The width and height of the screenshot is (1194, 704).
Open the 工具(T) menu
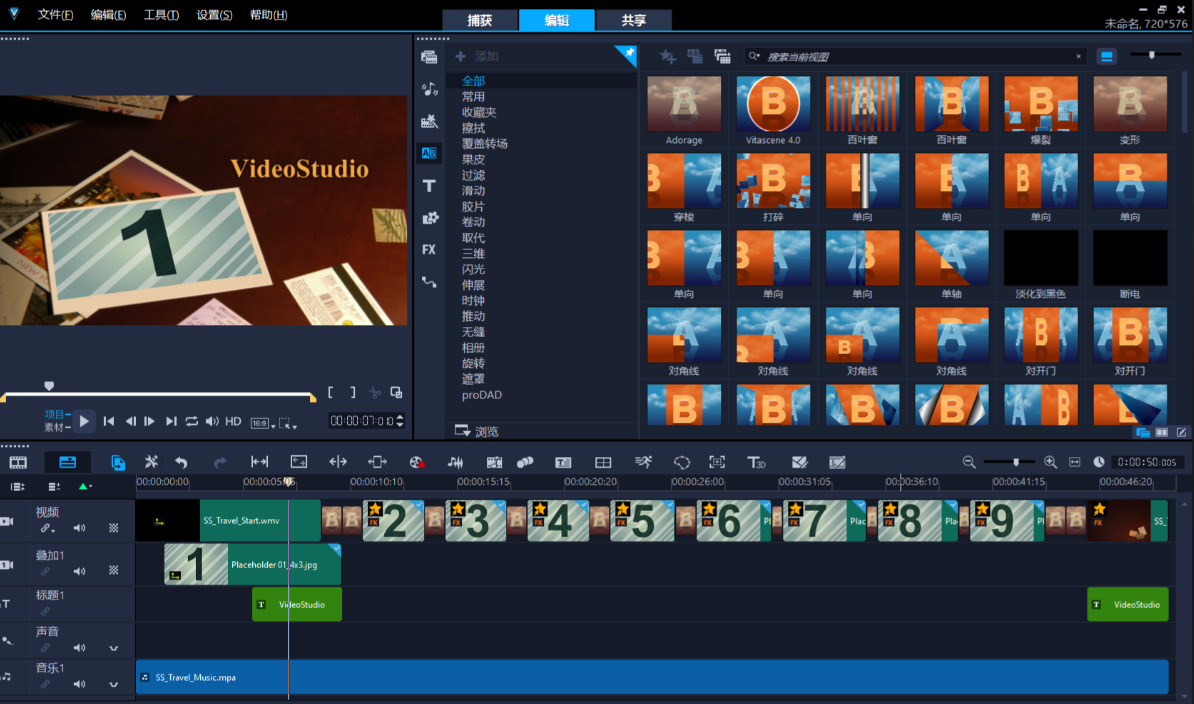161,14
